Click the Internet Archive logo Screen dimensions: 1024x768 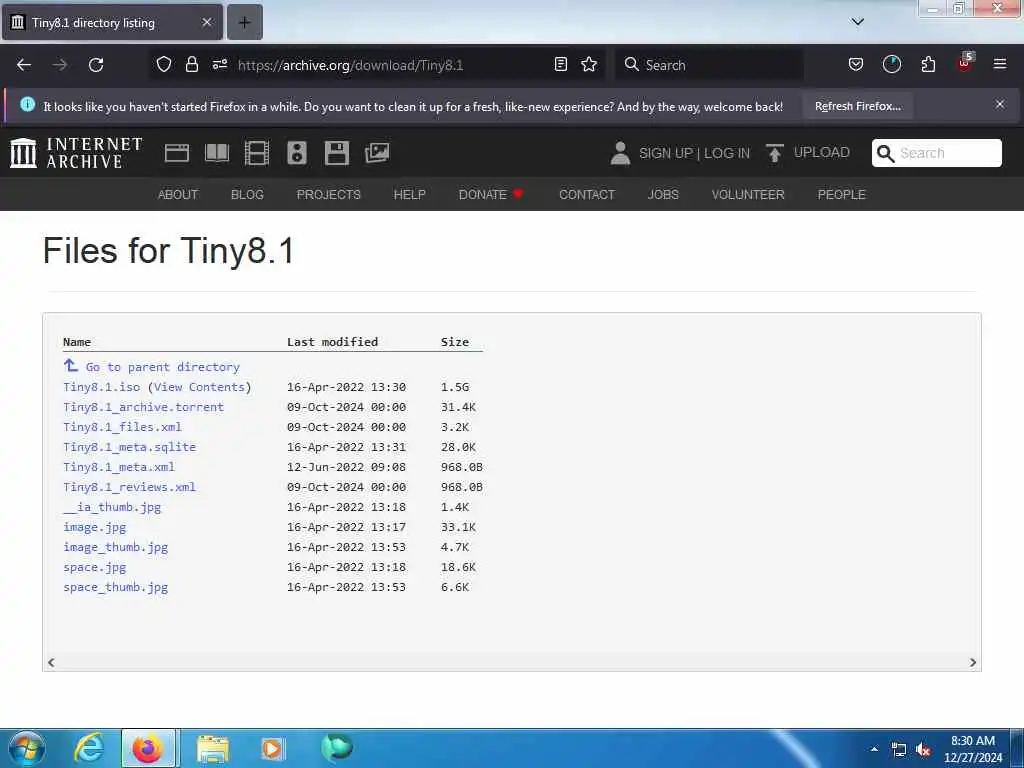click(76, 153)
